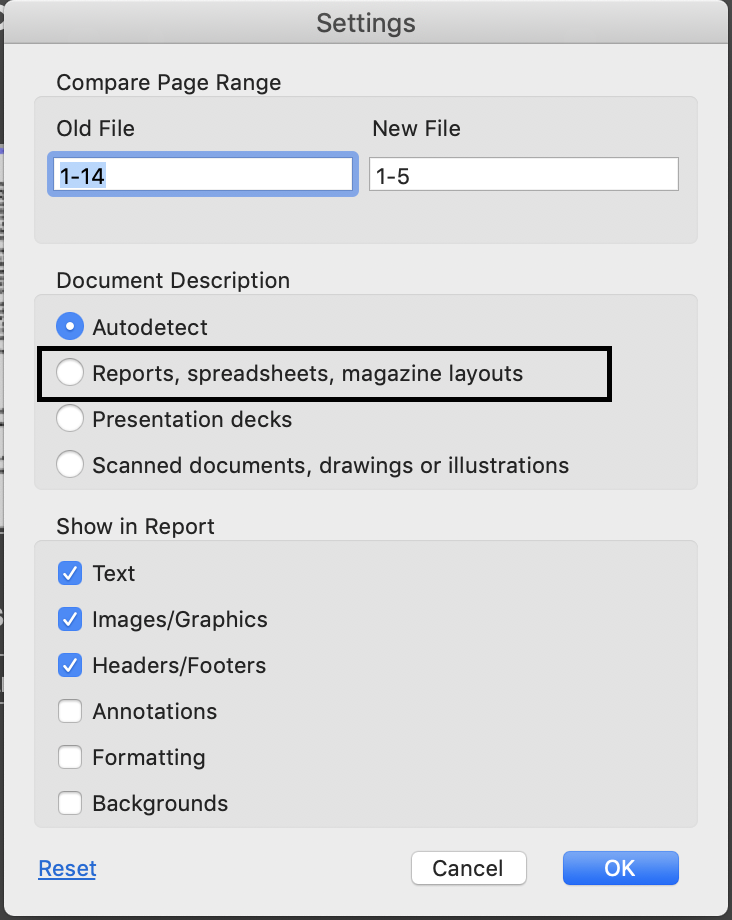The image size is (732, 920).
Task: Click the Old File page range field
Action: [x=203, y=173]
